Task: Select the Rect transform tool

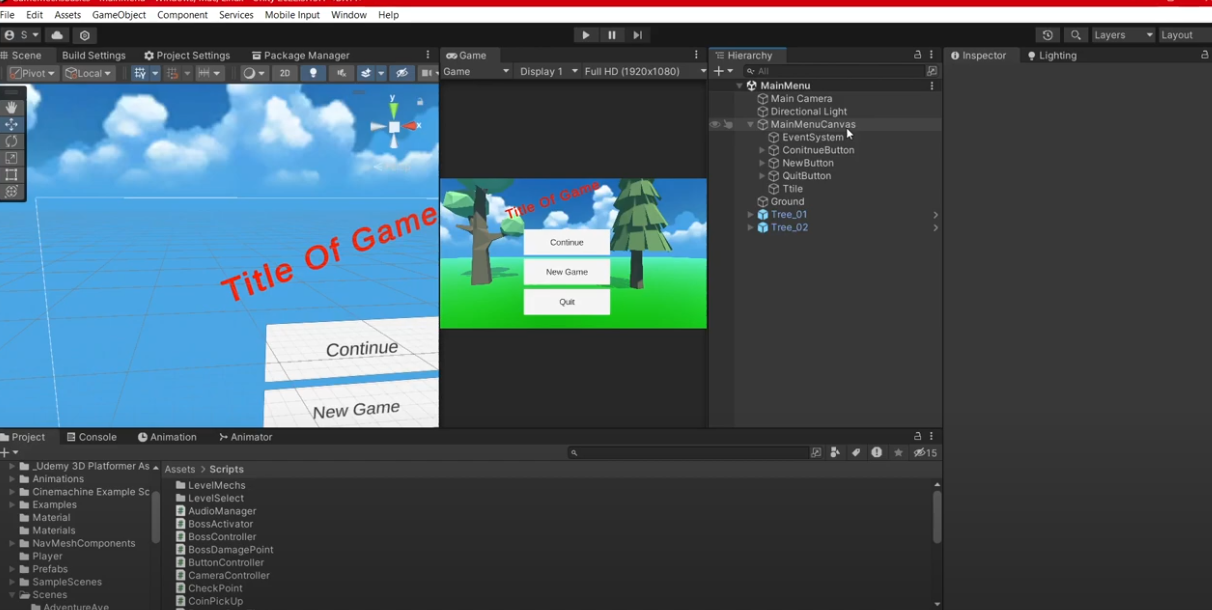Action: coord(12,175)
